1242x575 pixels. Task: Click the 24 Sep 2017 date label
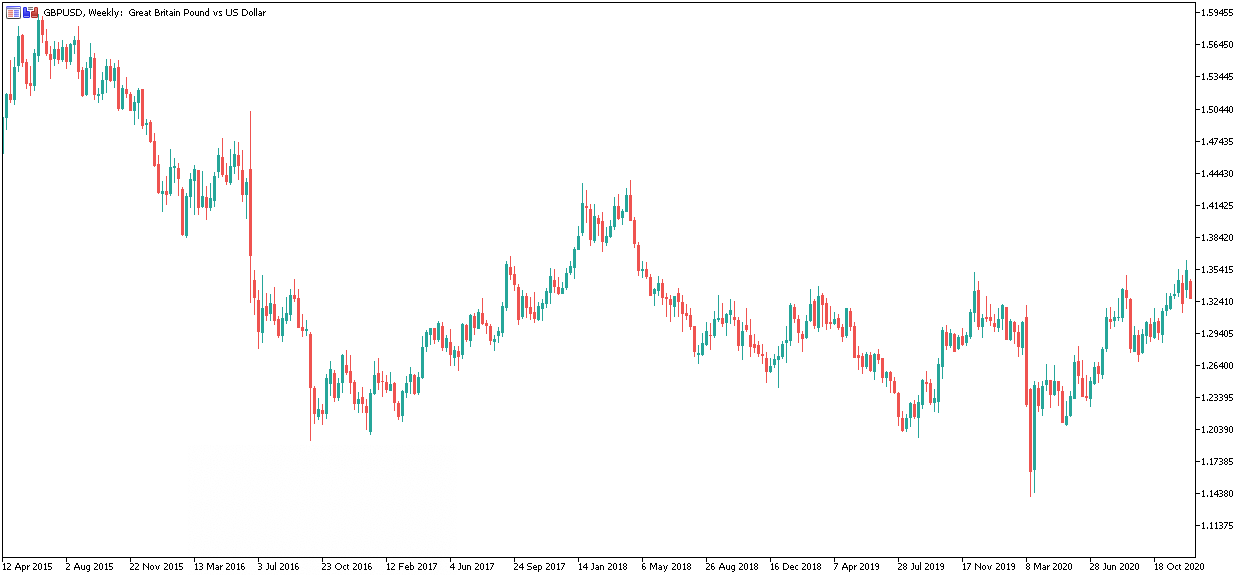(x=539, y=566)
